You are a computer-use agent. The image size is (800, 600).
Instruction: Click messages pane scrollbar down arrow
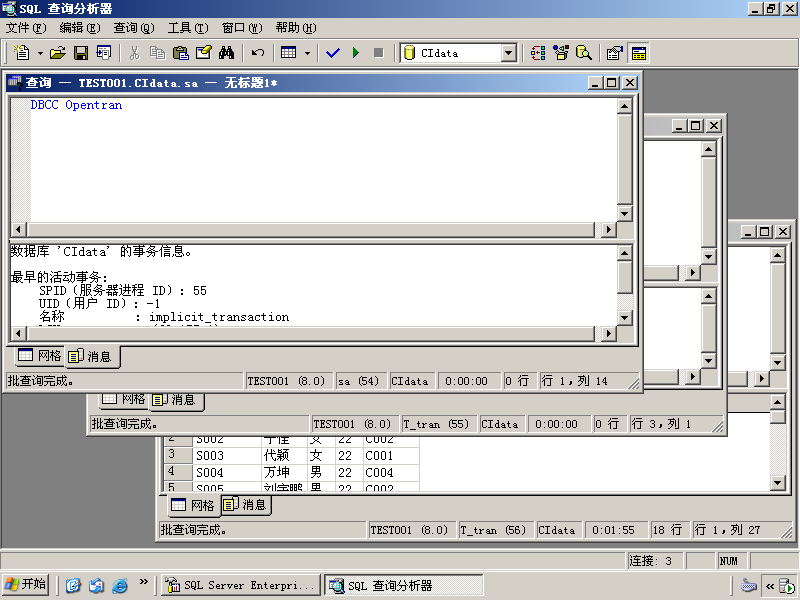(624, 317)
